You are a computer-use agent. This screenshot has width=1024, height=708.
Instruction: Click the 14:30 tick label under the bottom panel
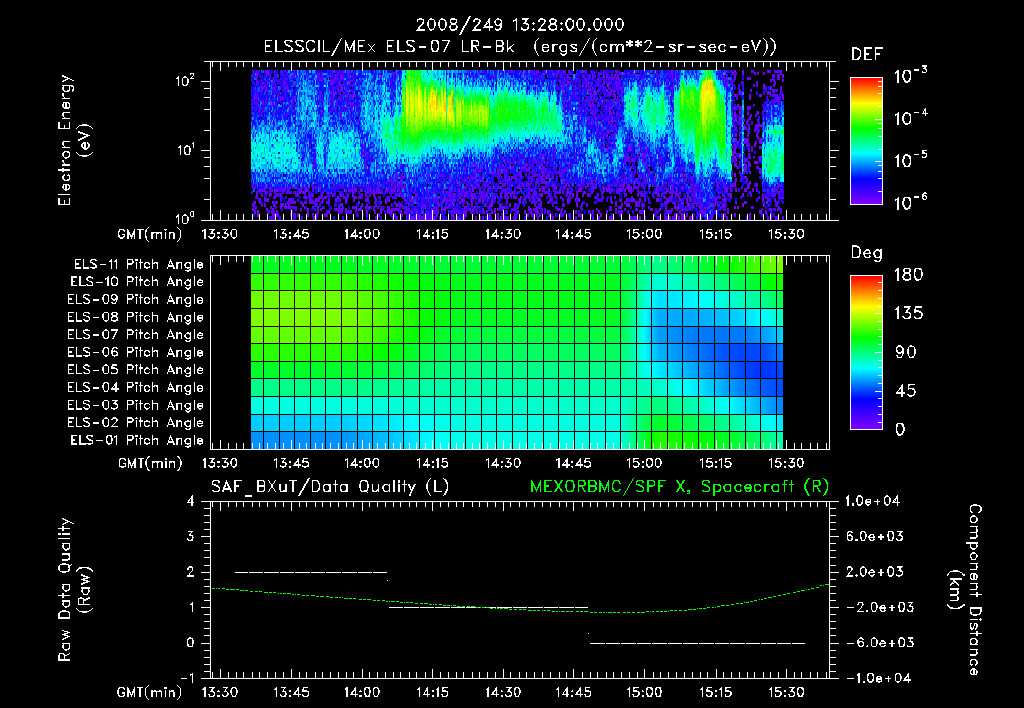pos(503,692)
